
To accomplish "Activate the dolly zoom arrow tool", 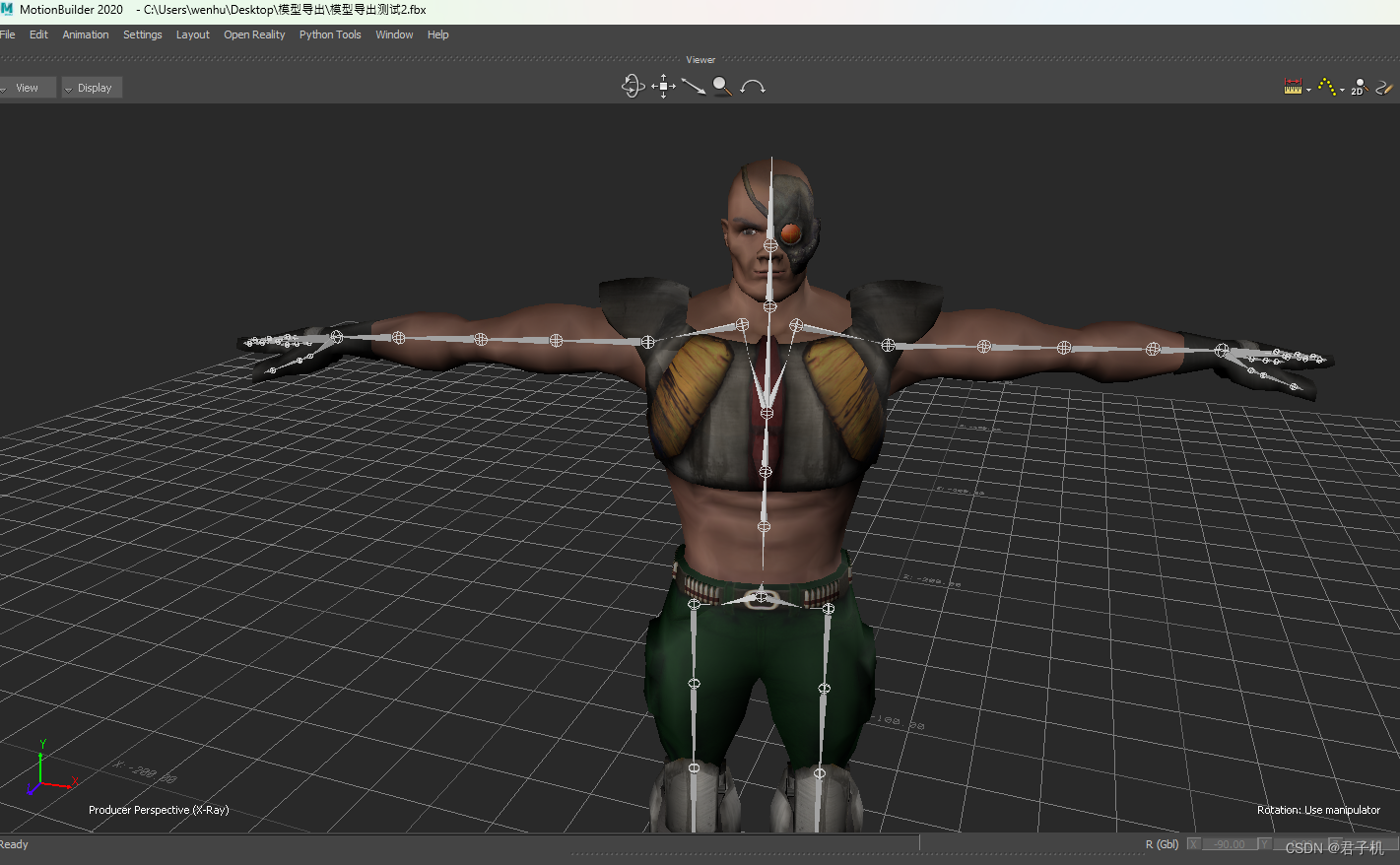I will click(693, 86).
